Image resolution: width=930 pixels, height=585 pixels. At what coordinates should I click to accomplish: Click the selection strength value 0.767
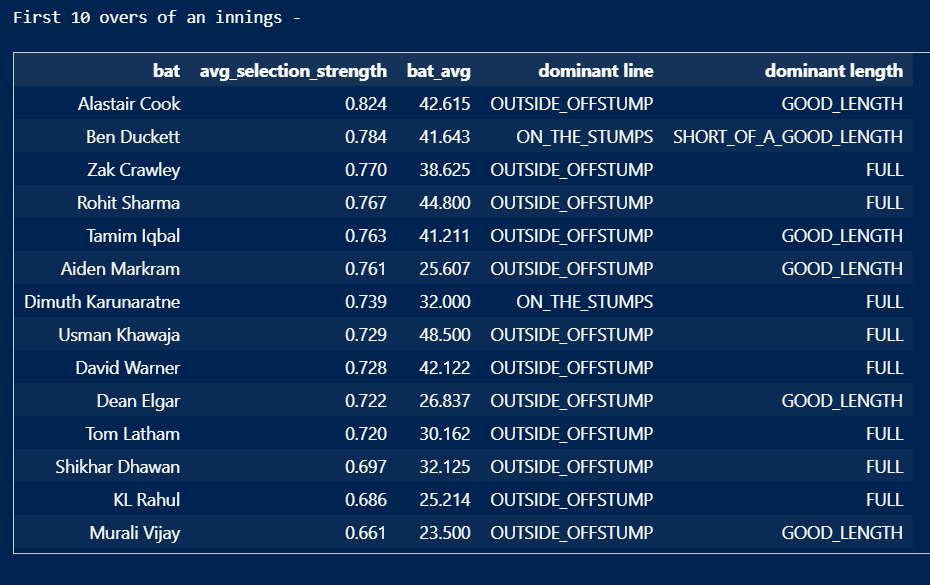coord(365,203)
